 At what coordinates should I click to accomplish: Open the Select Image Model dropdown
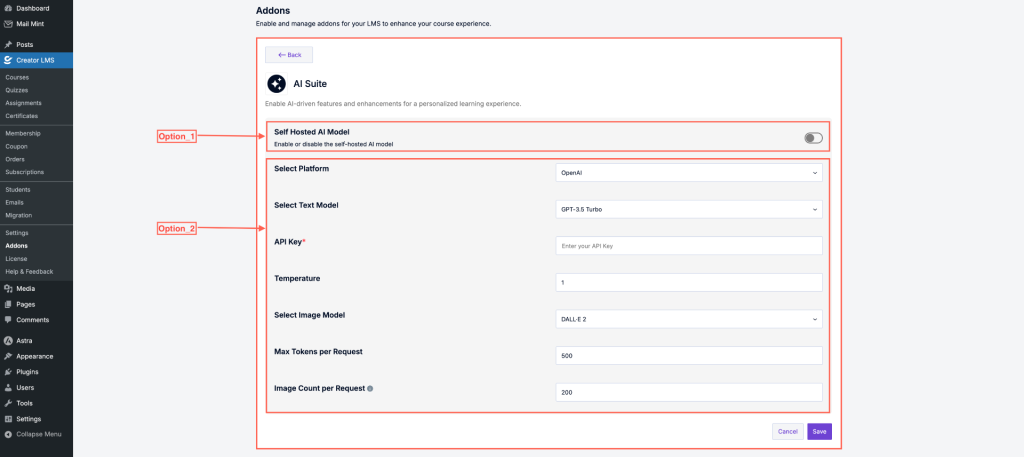[689, 319]
